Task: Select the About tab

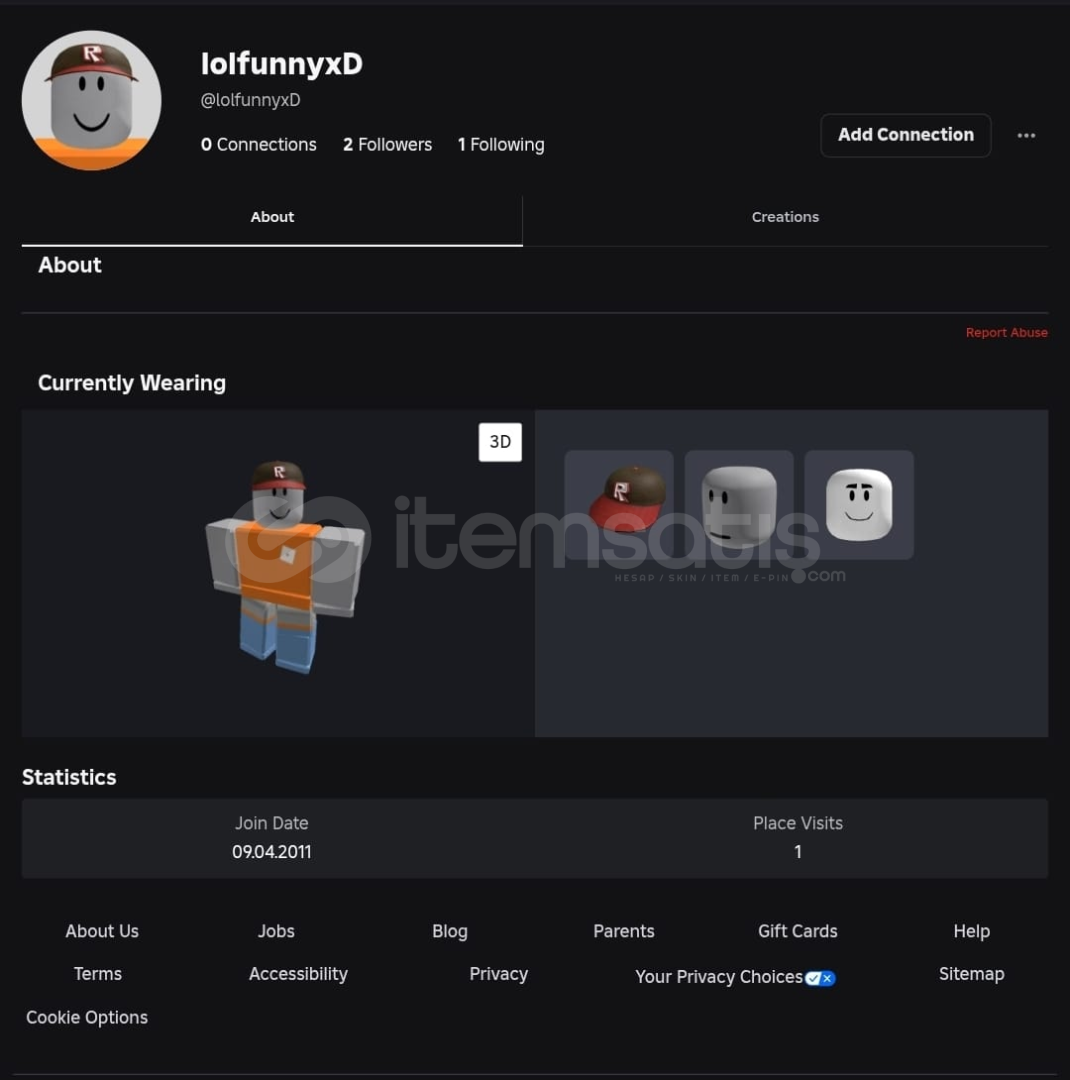Action: (272, 217)
